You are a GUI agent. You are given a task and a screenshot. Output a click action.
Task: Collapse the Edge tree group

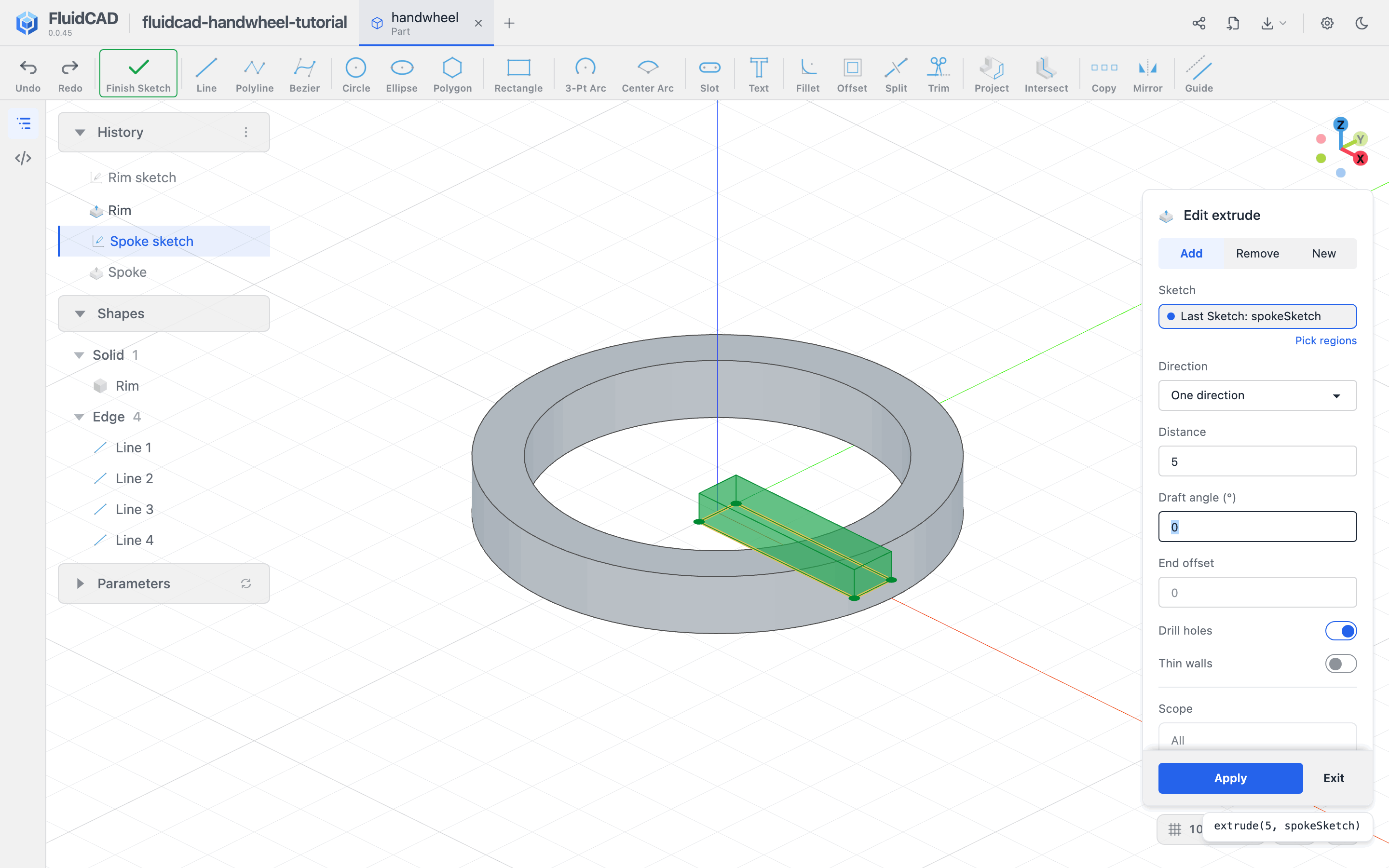79,417
